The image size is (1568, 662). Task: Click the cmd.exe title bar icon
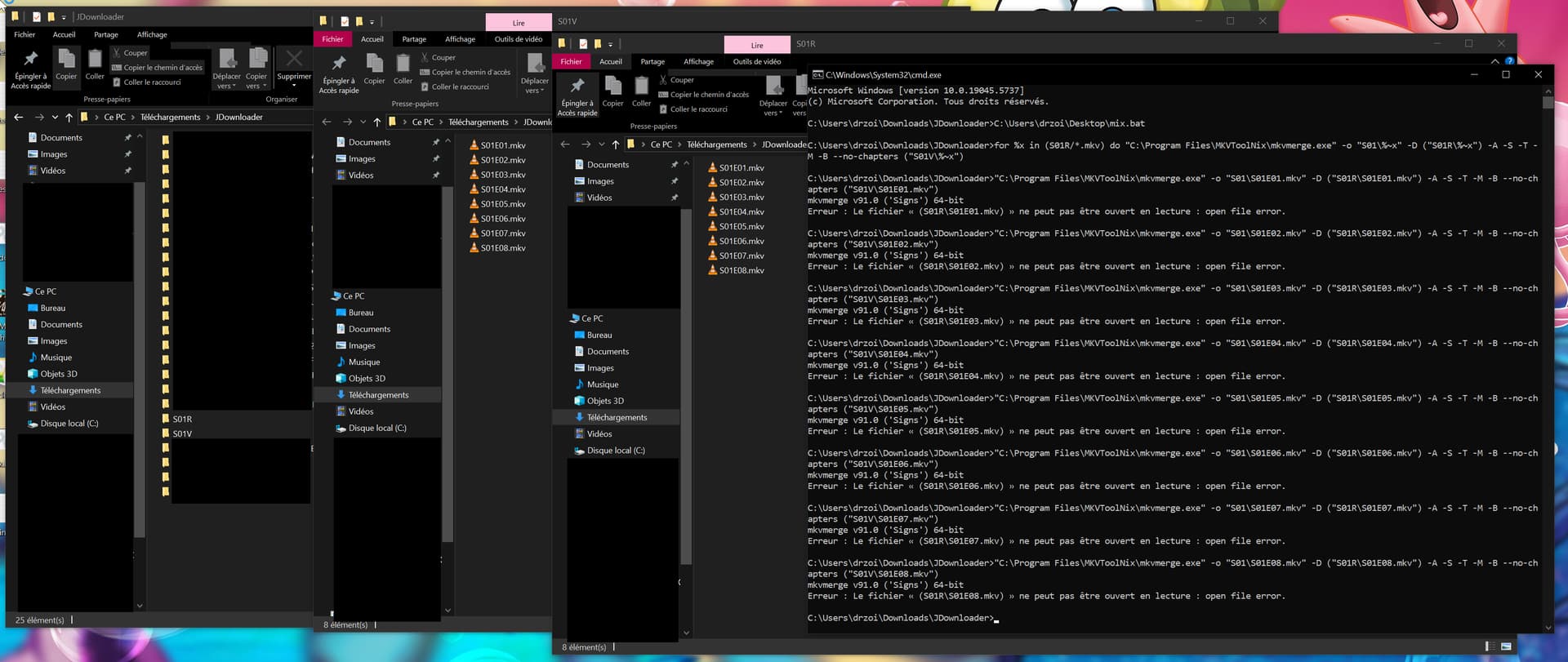coord(817,75)
